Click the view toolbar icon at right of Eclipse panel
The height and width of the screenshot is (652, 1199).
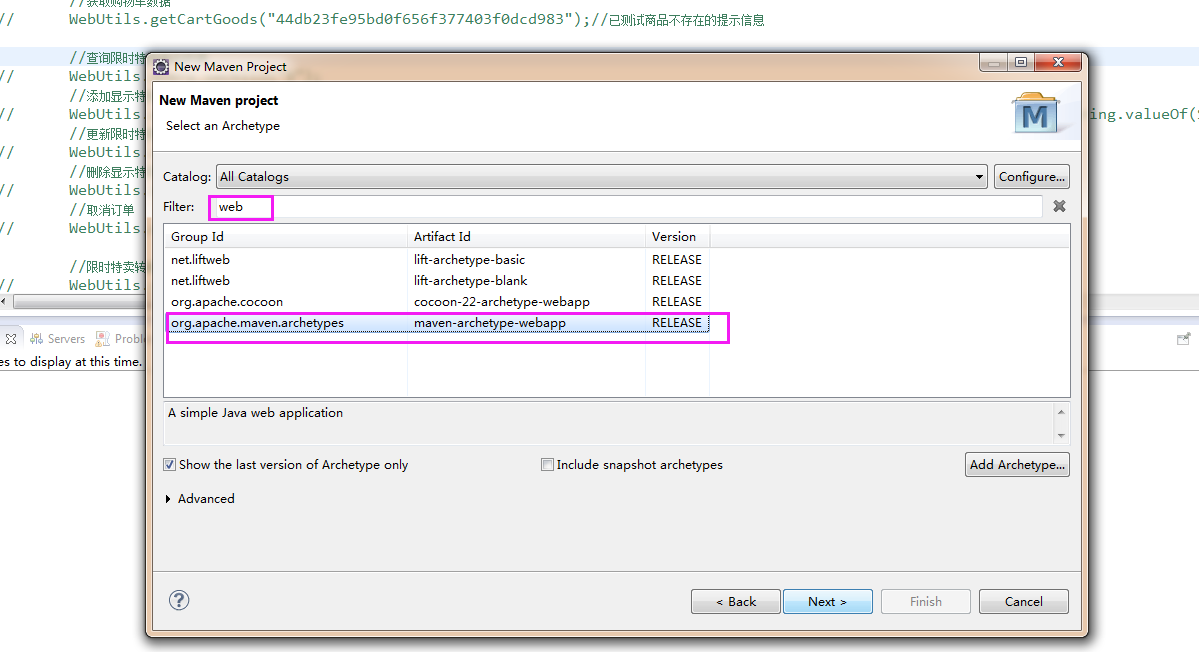(1183, 339)
